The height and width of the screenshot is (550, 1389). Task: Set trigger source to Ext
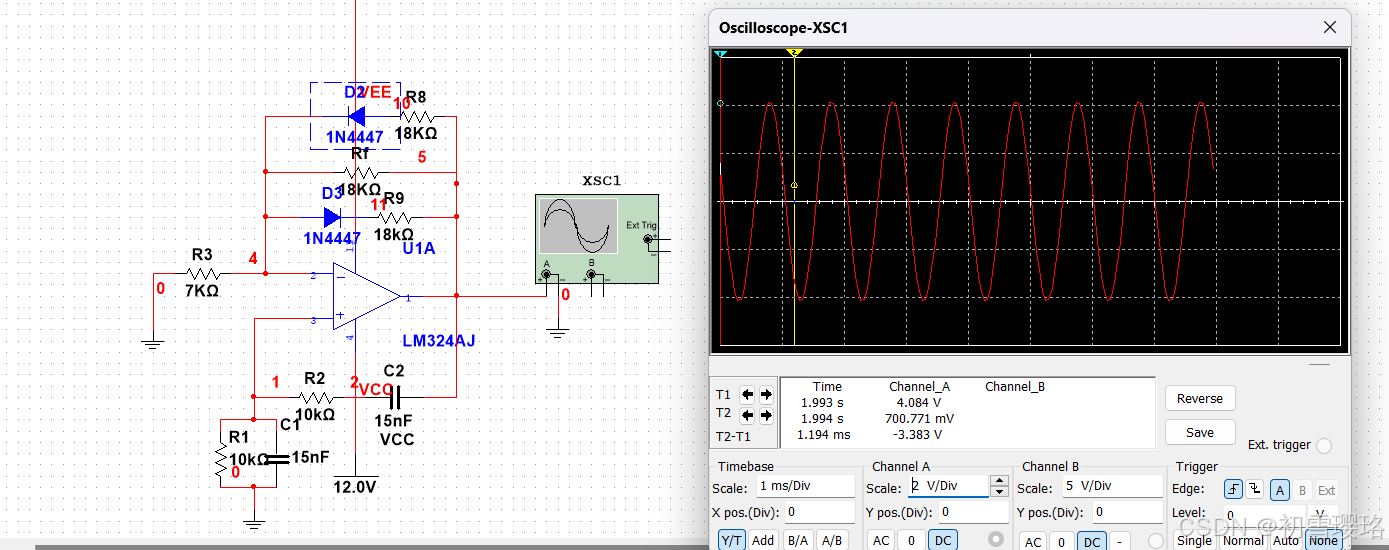1326,490
